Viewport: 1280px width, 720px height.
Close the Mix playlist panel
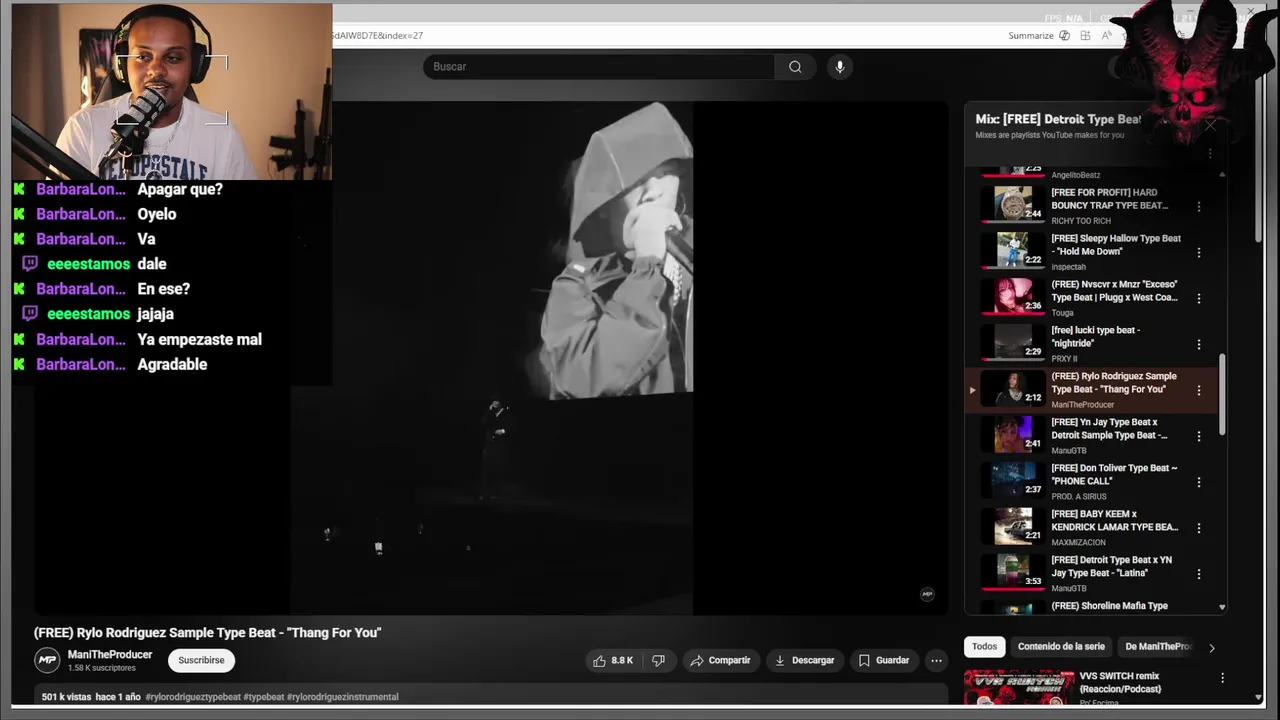(x=1210, y=125)
